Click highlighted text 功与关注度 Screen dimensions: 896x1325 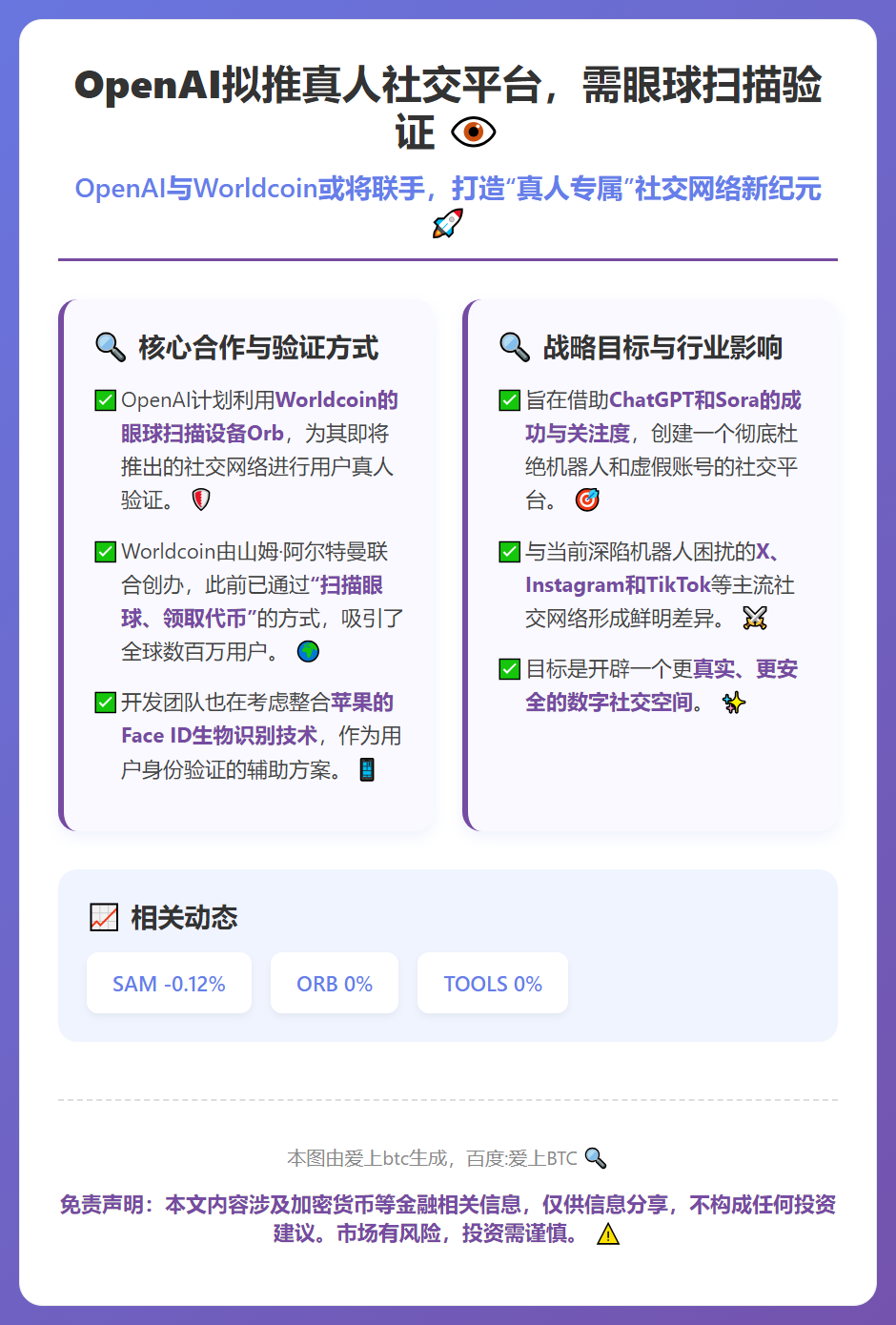[578, 434]
